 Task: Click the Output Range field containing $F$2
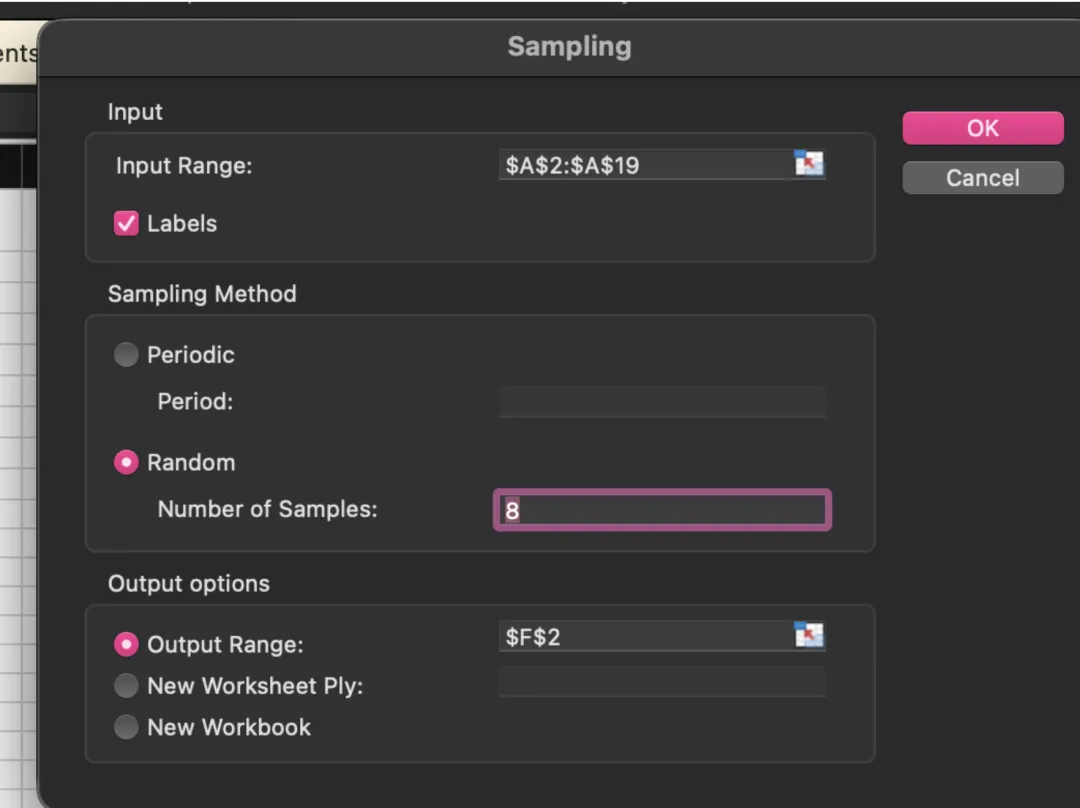tap(645, 636)
